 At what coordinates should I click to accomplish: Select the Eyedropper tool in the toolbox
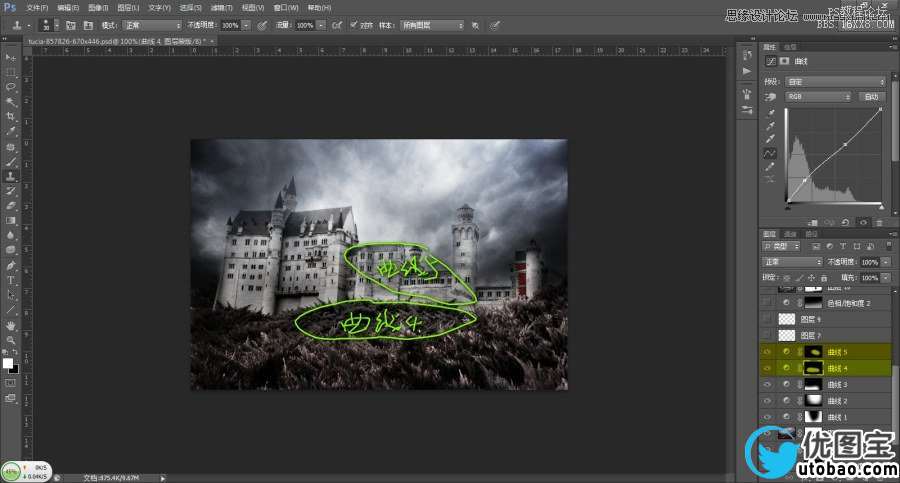(10, 132)
